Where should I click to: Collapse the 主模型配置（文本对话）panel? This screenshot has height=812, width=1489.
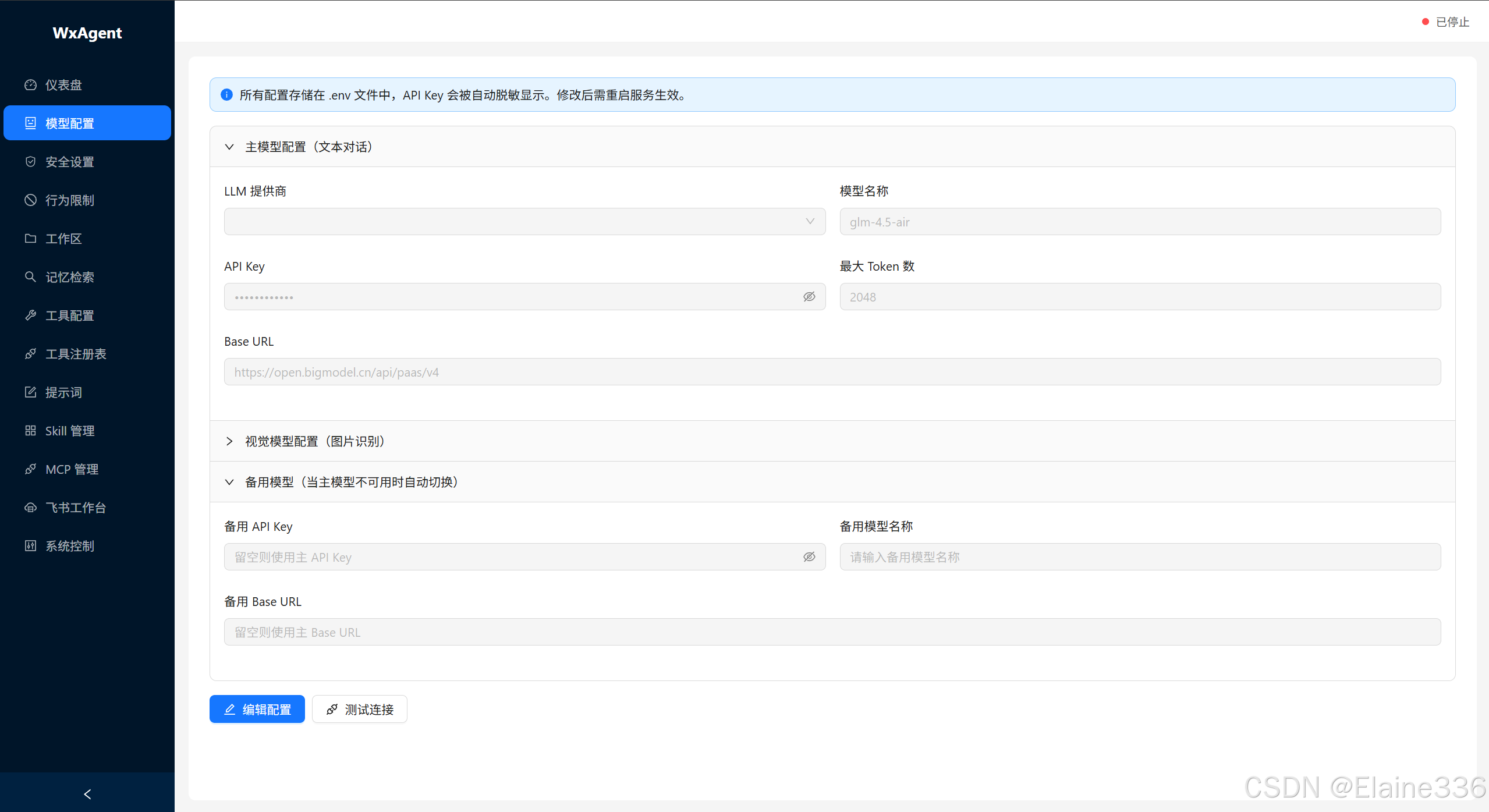point(229,147)
